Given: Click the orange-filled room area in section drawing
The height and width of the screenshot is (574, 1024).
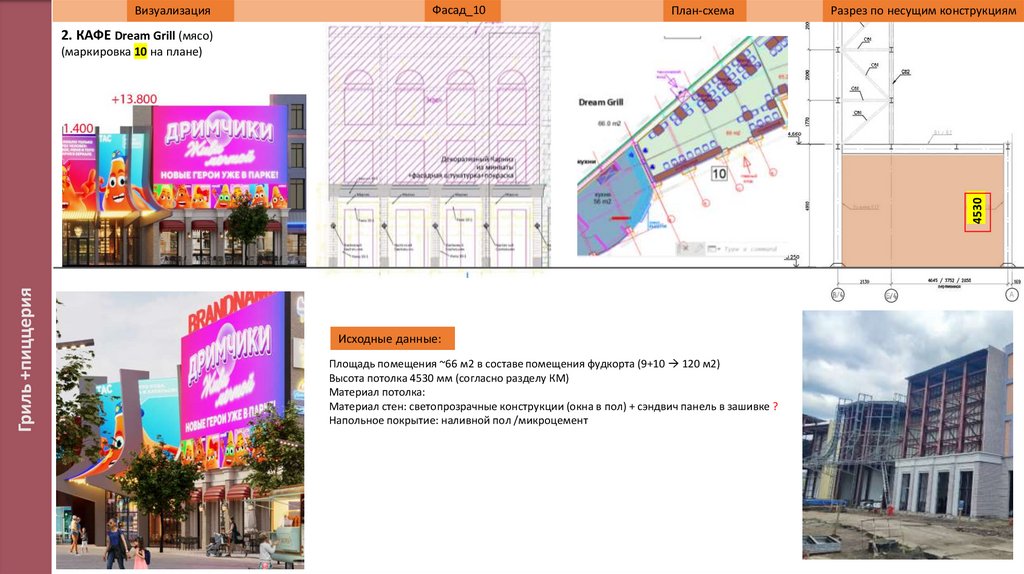Looking at the screenshot, I should (921, 209).
